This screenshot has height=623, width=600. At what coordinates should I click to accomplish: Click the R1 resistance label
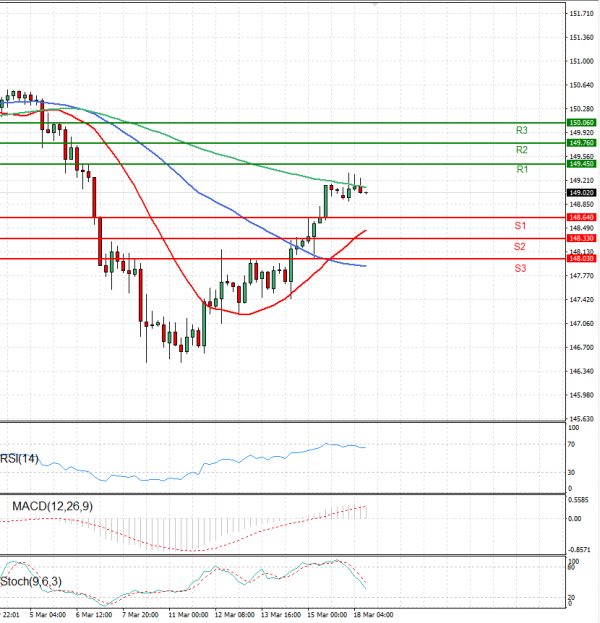[522, 170]
